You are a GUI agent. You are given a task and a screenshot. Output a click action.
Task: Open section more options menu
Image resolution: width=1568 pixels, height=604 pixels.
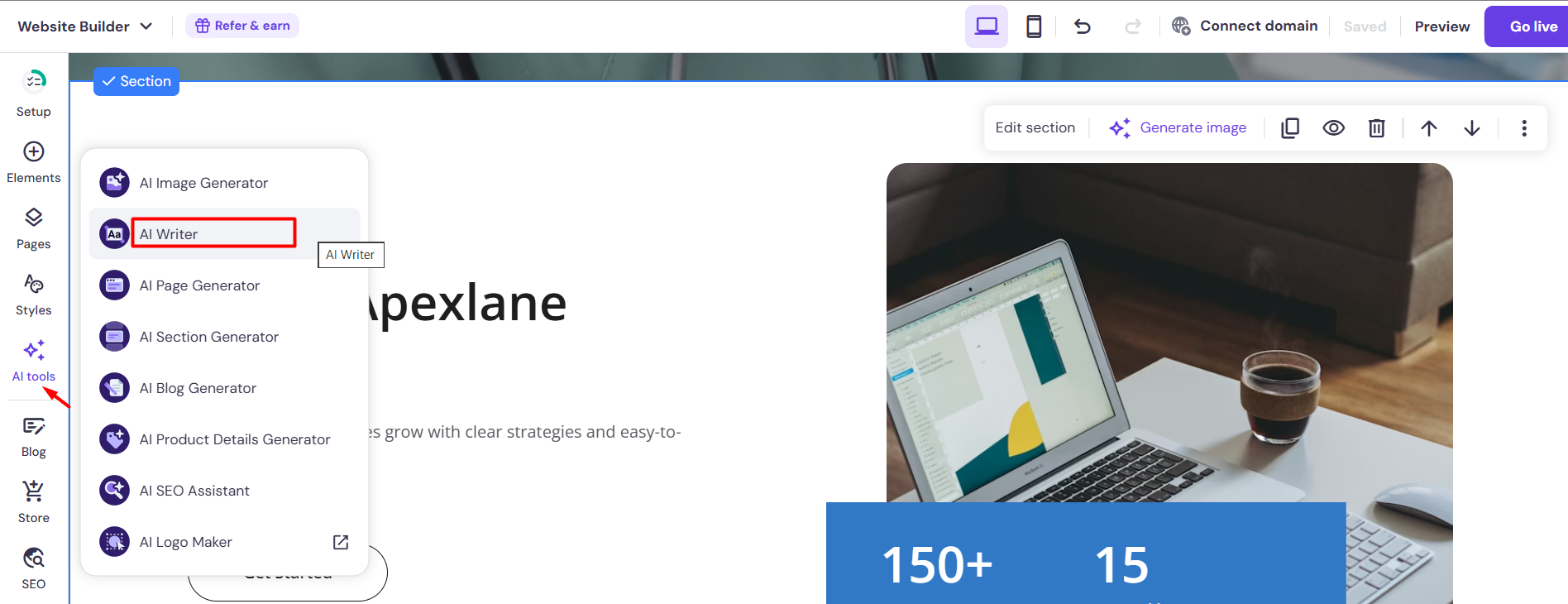coord(1524,128)
